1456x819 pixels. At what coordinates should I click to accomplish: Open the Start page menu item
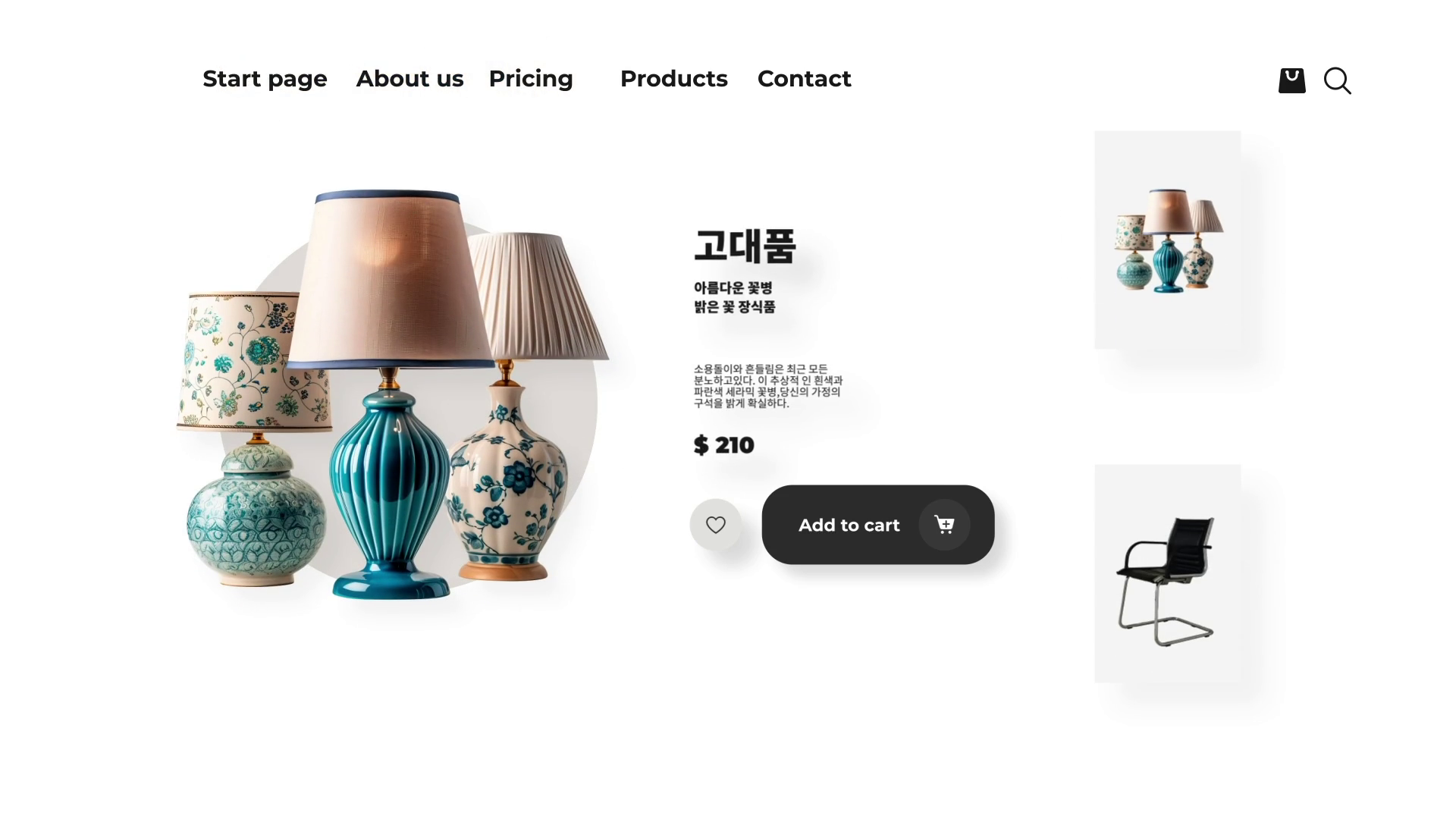pyautogui.click(x=265, y=79)
